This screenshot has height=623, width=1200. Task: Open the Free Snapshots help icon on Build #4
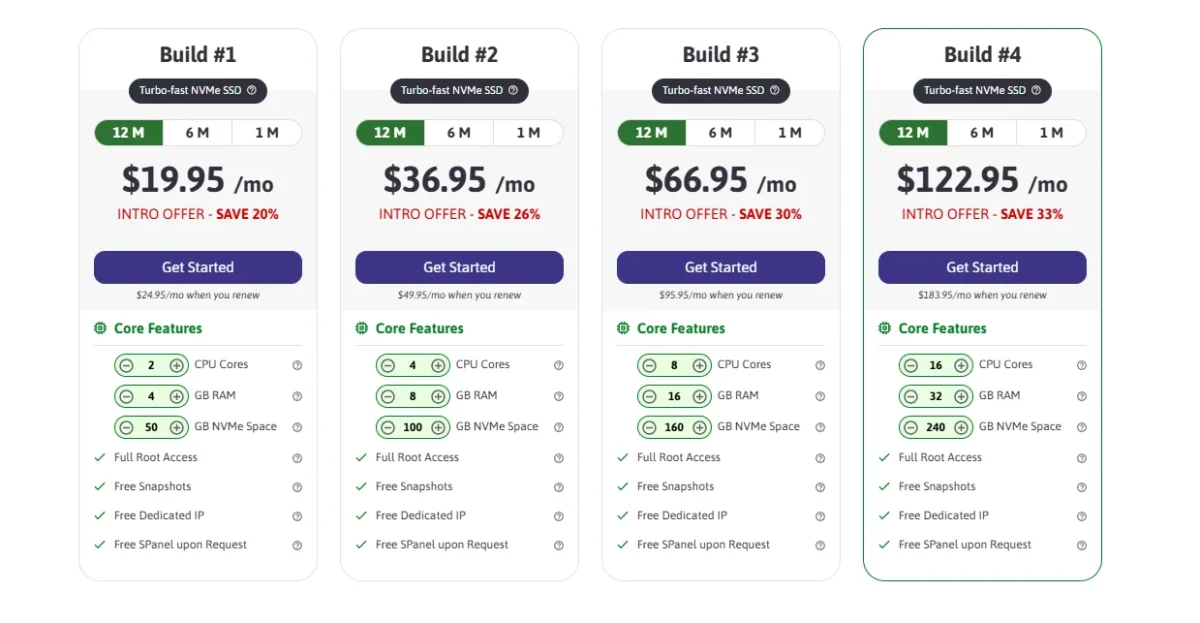[x=1081, y=486]
